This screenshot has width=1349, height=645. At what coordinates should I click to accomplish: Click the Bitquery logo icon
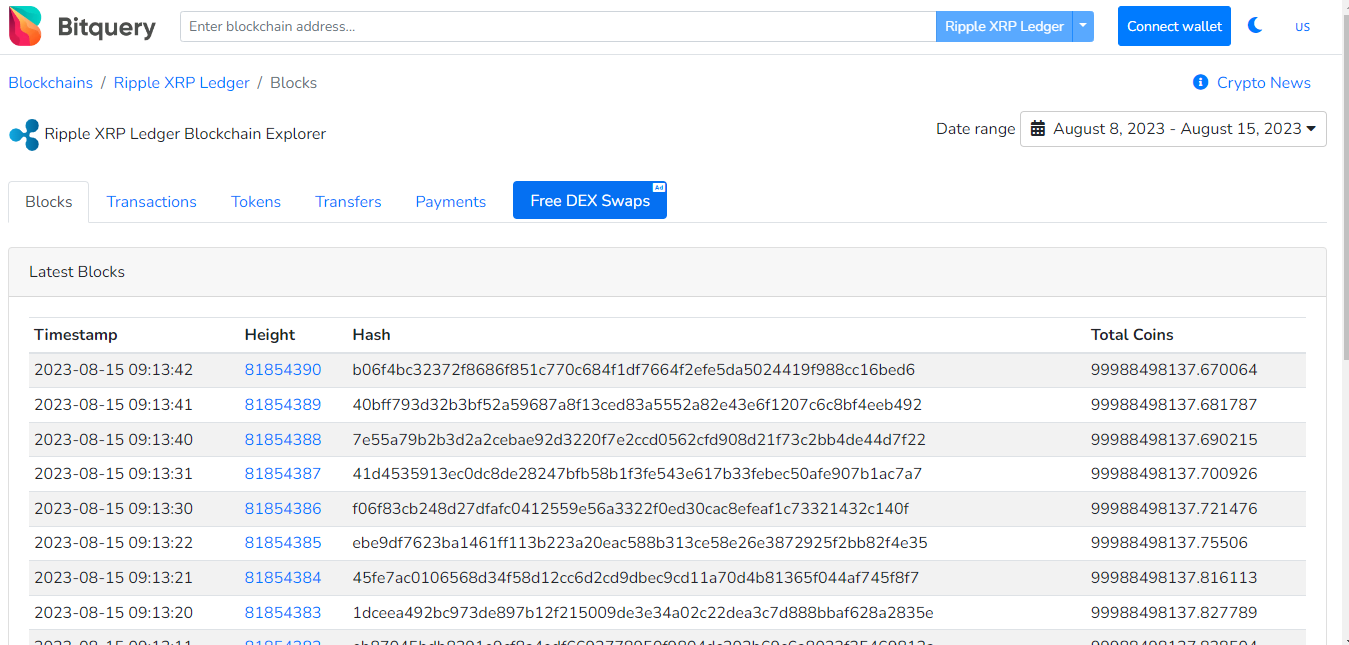26,26
